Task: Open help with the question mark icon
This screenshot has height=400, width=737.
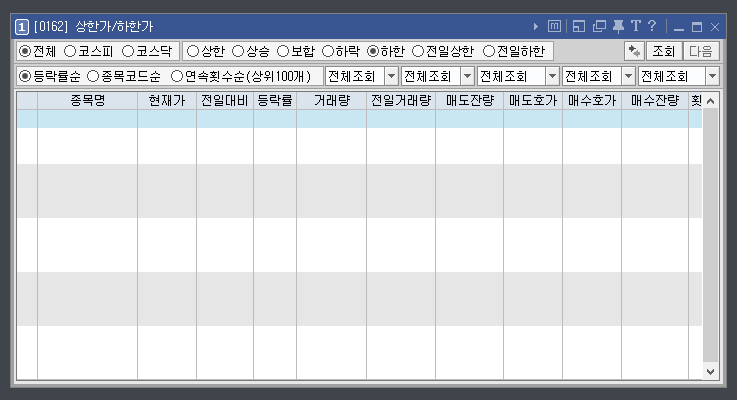Action: [x=652, y=26]
